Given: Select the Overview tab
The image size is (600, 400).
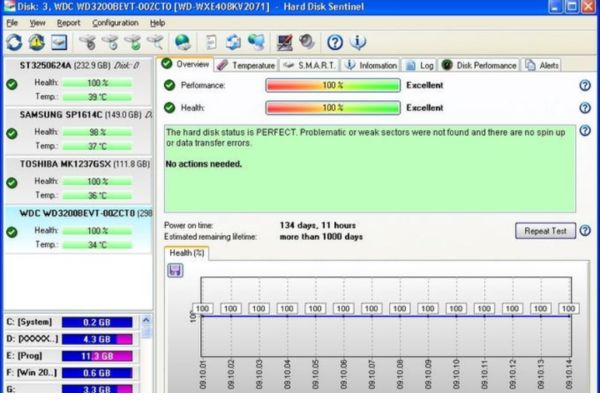Looking at the screenshot, I should tap(185, 64).
